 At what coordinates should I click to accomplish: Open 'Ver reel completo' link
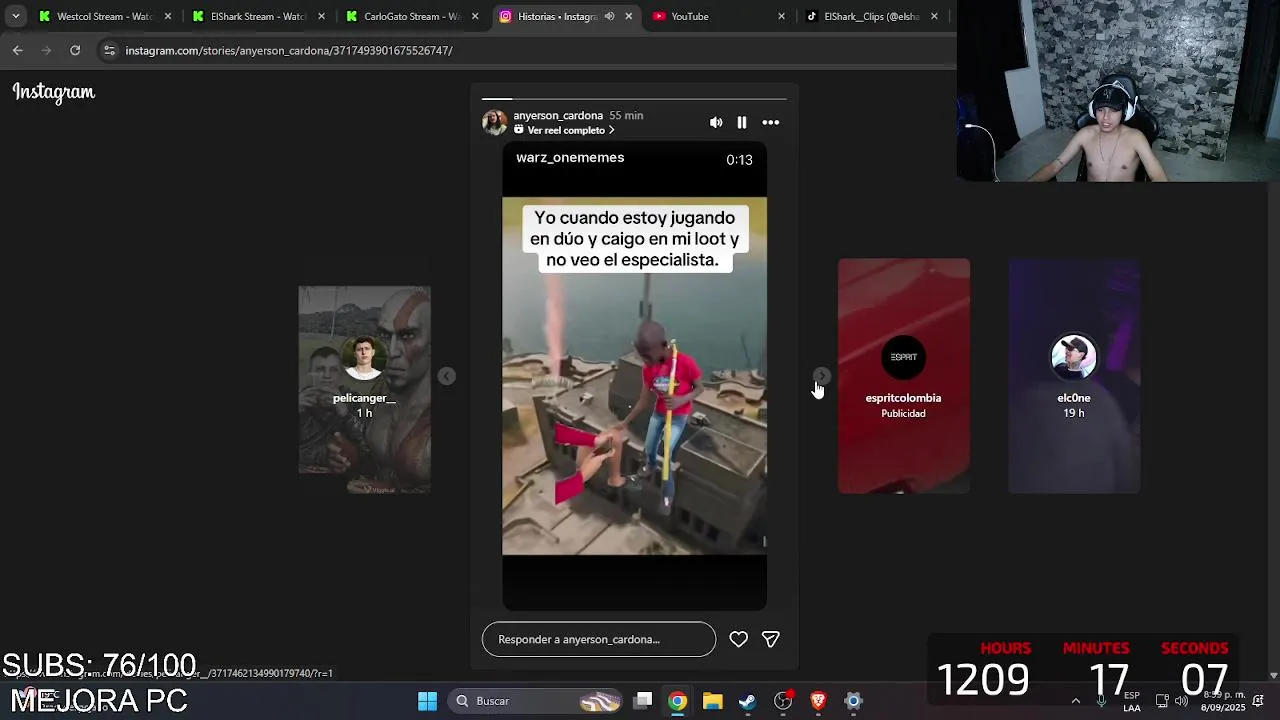564,130
